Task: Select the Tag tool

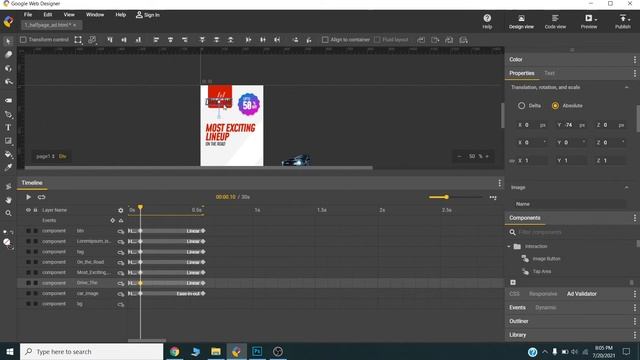Action: pyautogui.click(x=8, y=100)
